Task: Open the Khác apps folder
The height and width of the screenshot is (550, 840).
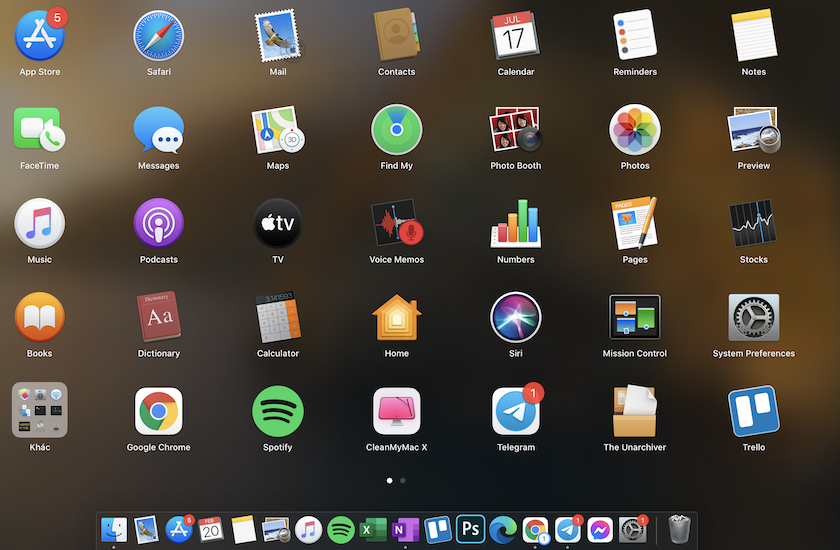Action: [40, 410]
